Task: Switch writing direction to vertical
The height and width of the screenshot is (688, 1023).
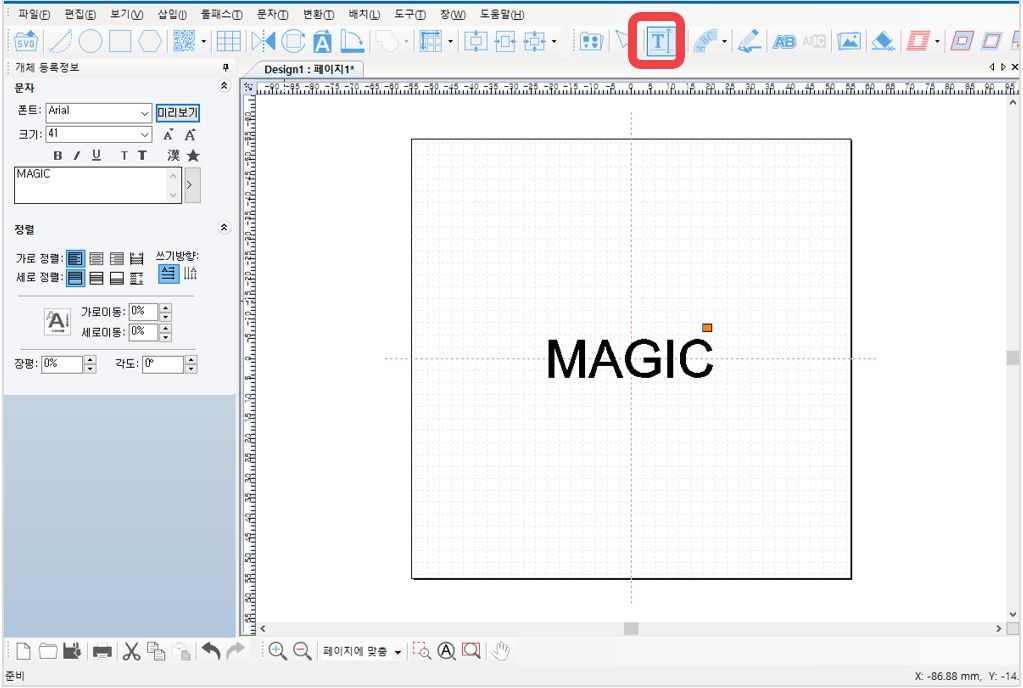Action: coord(190,273)
